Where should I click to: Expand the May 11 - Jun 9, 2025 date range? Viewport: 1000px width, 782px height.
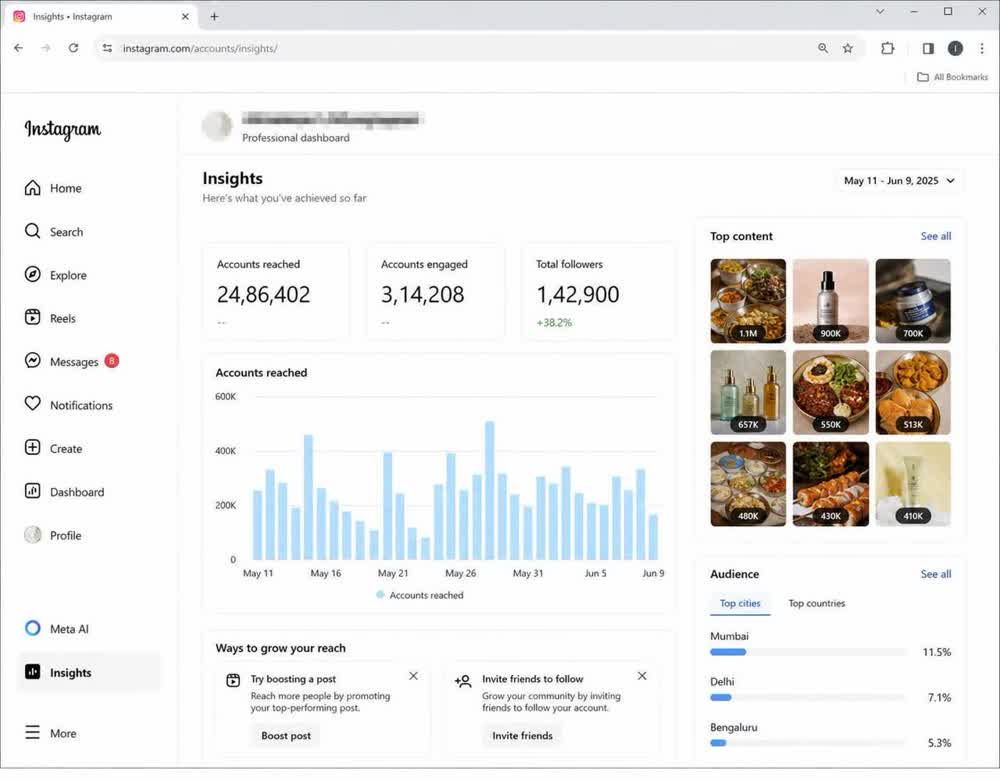(x=899, y=181)
